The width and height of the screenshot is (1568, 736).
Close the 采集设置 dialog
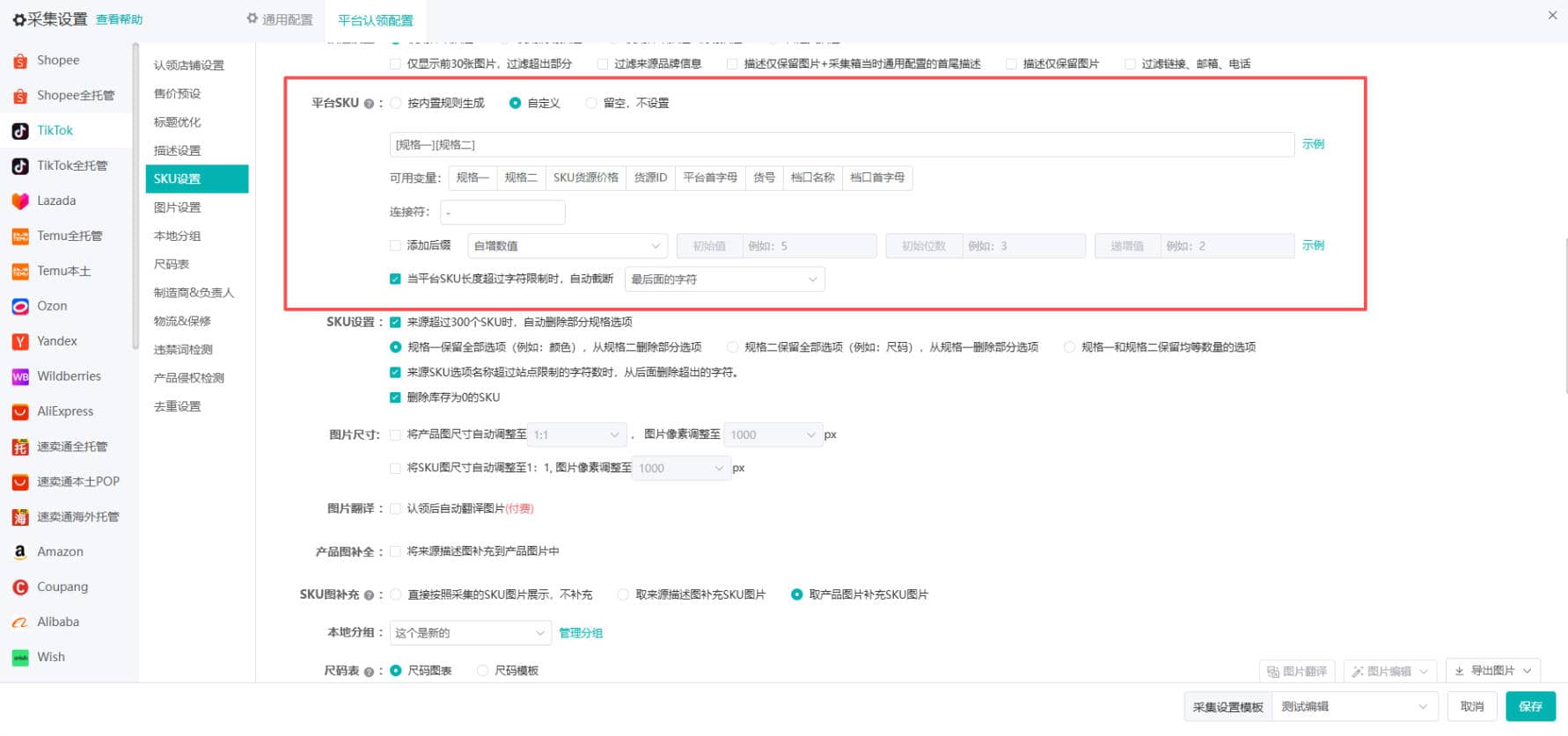pyautogui.click(x=1552, y=15)
